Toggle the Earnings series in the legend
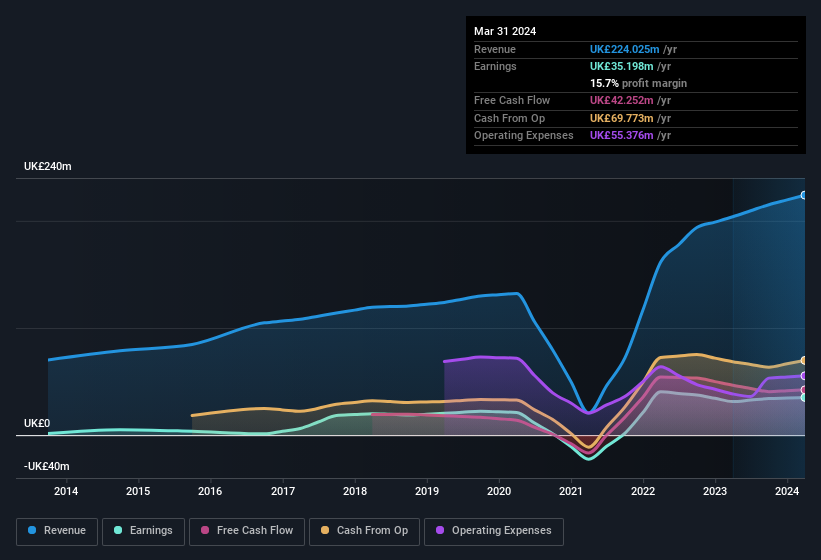The image size is (821, 560). [144, 531]
